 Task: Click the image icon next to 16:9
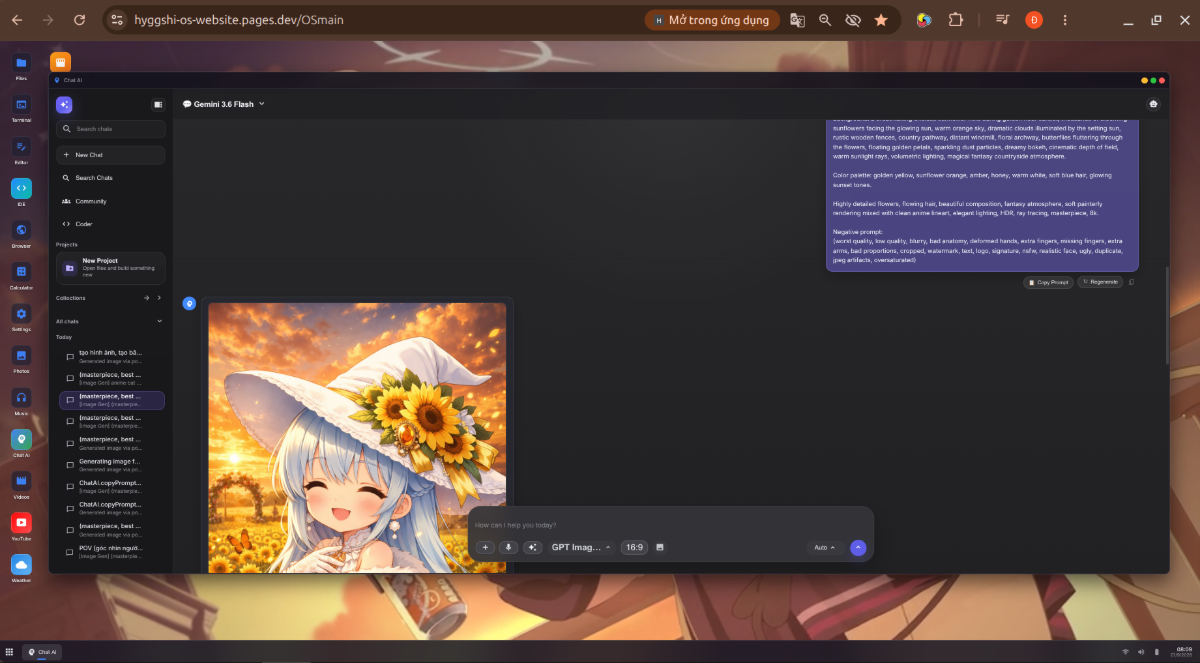coord(660,547)
